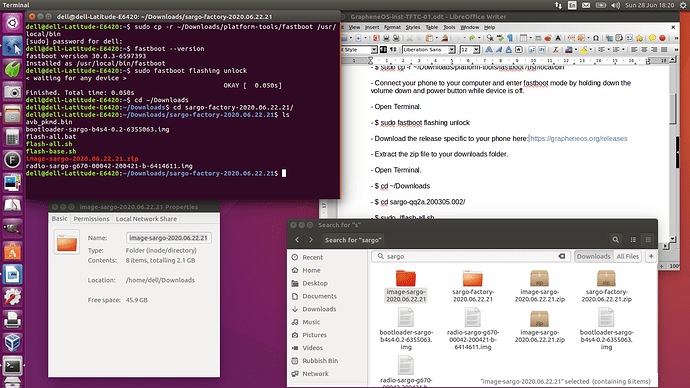This screenshot has width=690, height=388.
Task: Select the sargo-factory-2020.06.22.21 folder thumbnail
Action: (473, 278)
